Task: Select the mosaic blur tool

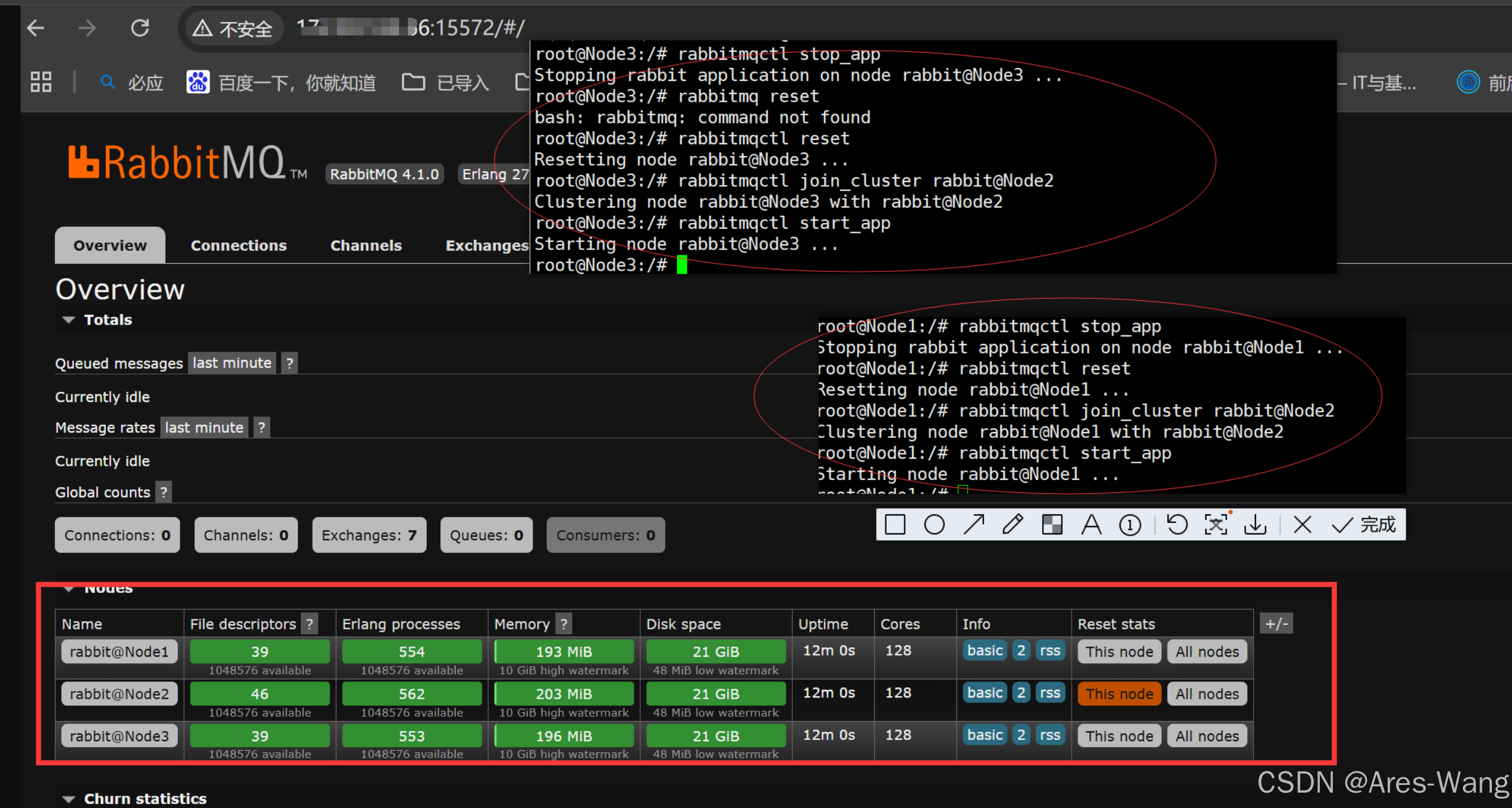Action: click(x=1052, y=524)
